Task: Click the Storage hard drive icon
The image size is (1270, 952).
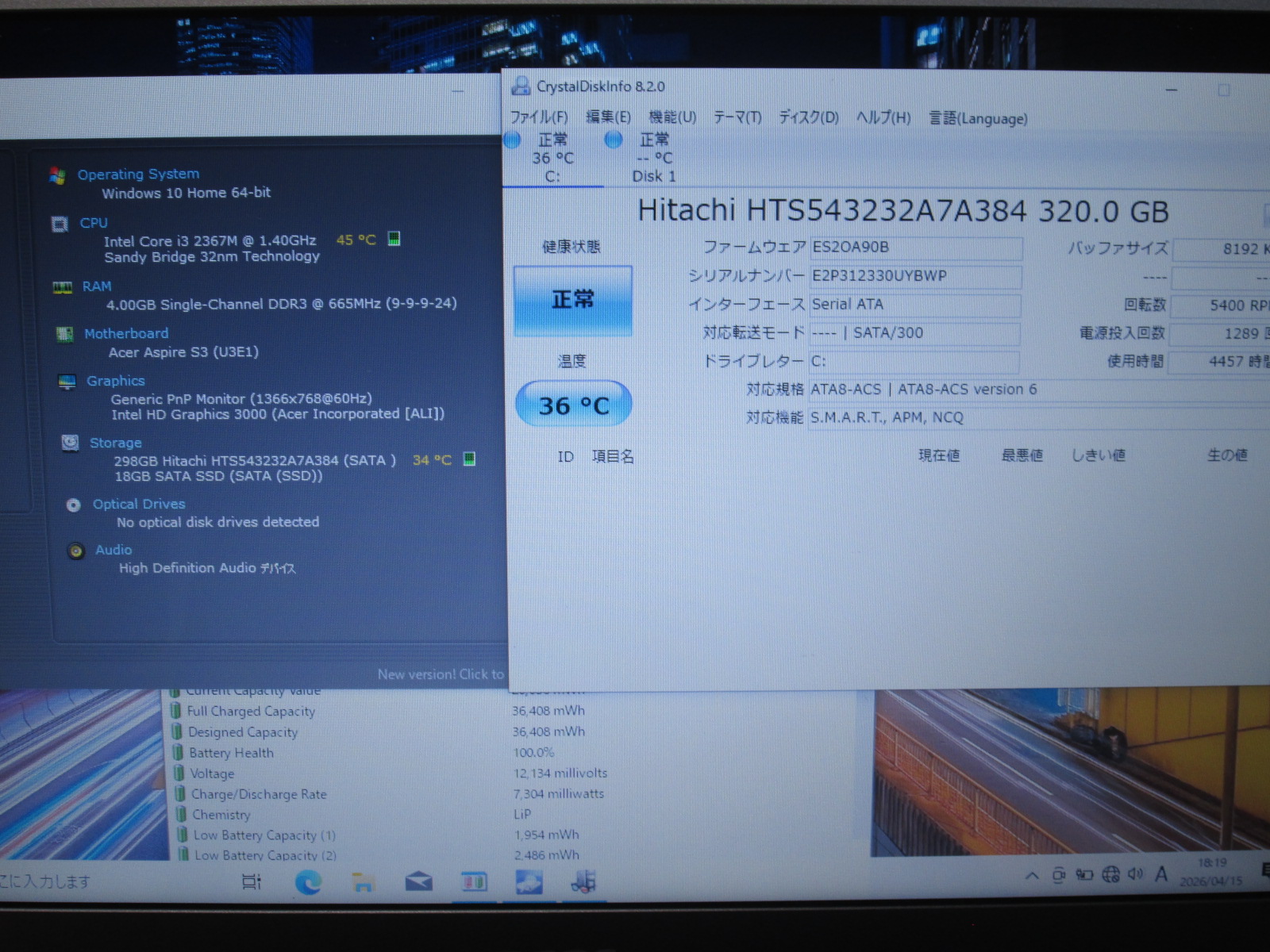Action: [71, 443]
